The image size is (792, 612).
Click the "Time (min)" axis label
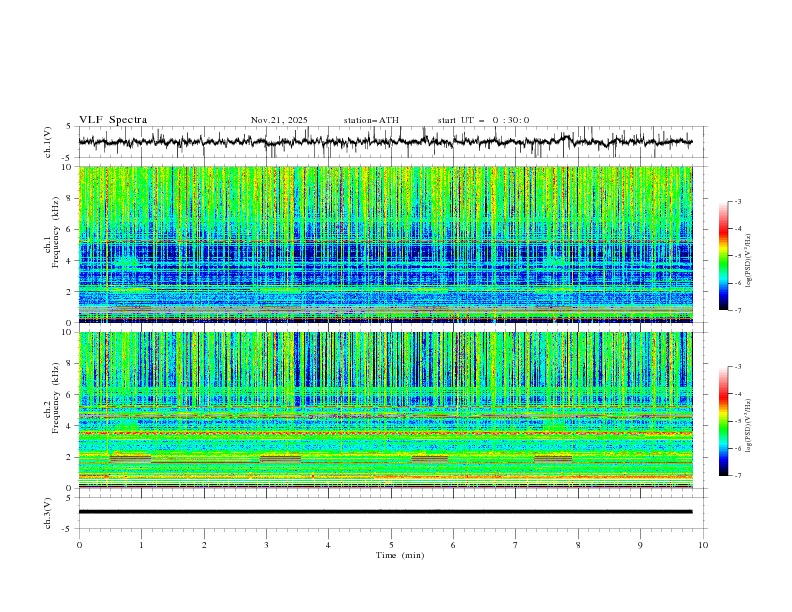[399, 554]
